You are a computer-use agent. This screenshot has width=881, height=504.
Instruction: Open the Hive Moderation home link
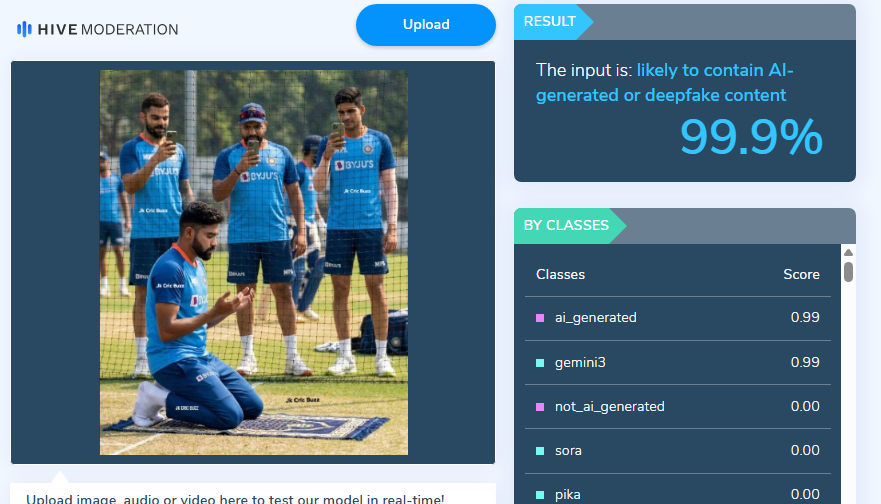coord(98,29)
